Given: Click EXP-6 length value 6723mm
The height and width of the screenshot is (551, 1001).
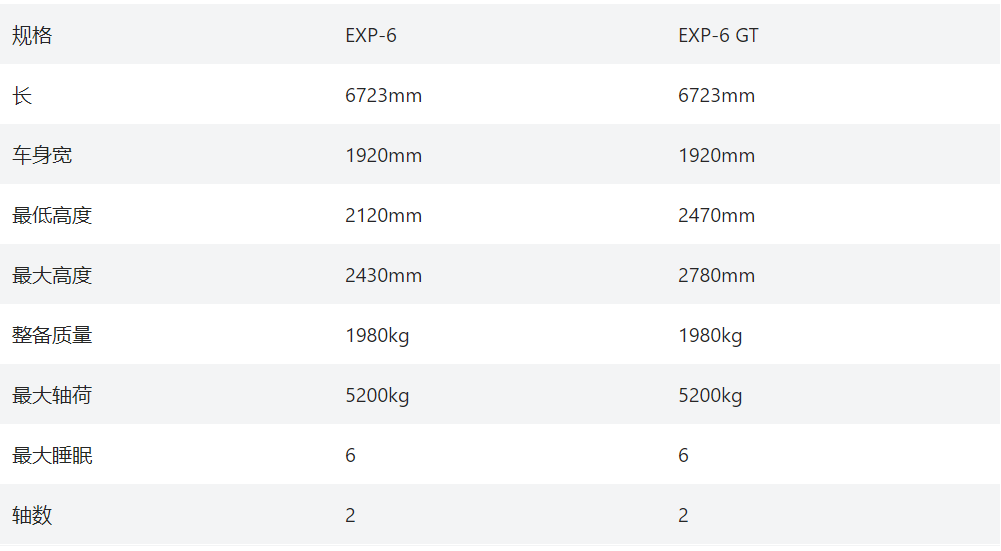Looking at the screenshot, I should click(383, 96).
